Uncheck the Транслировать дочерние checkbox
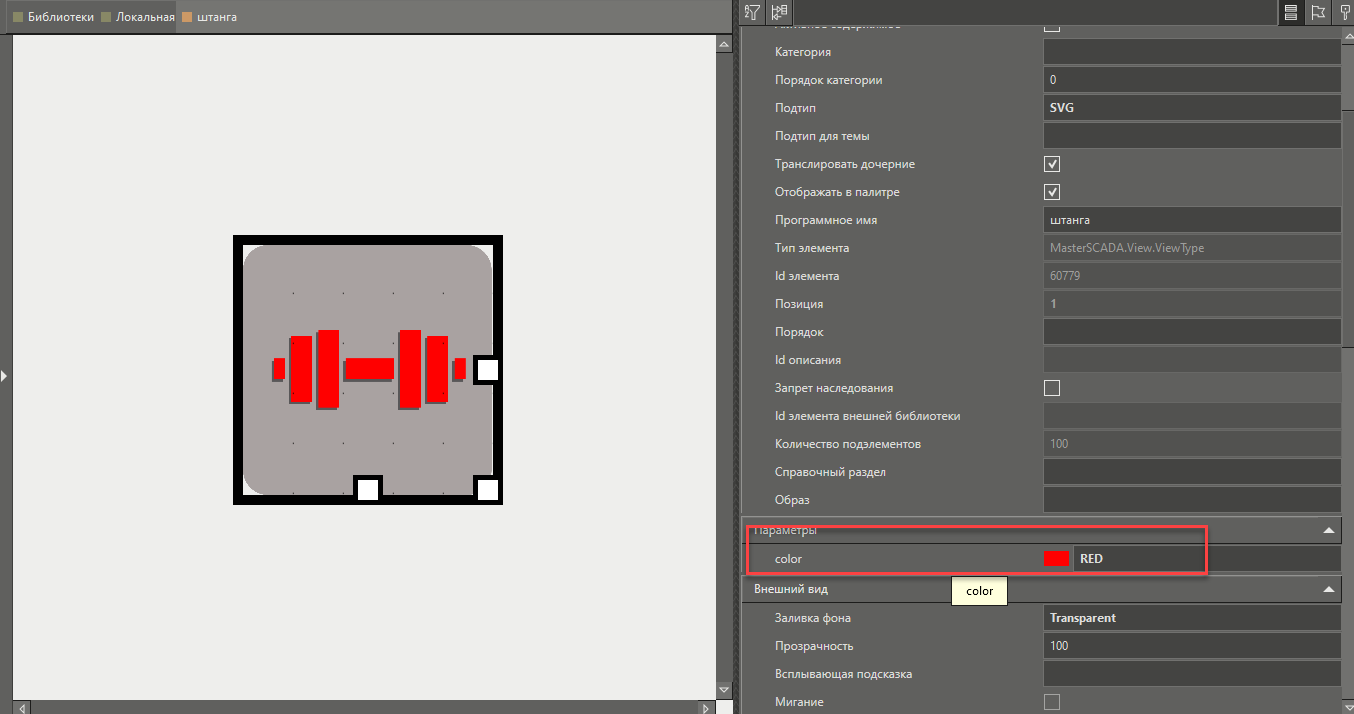1354x714 pixels. pyautogui.click(x=1051, y=163)
